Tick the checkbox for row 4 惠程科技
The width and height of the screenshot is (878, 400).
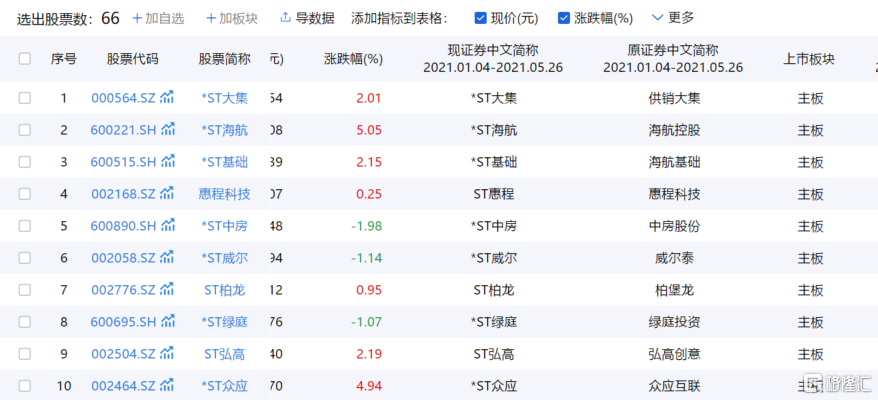tap(25, 194)
